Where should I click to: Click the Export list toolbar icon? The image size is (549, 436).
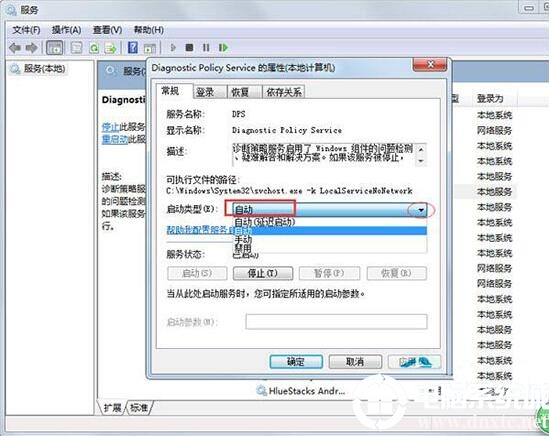pos(111,48)
